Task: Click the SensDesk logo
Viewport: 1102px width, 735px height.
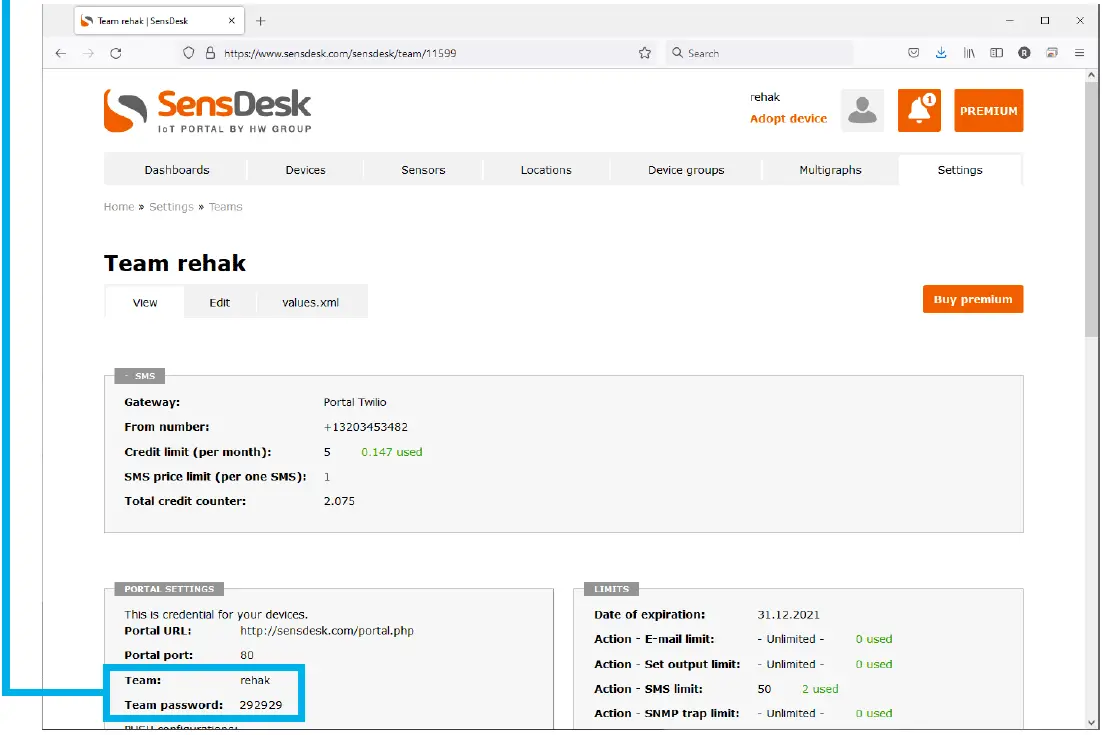Action: coord(207,111)
